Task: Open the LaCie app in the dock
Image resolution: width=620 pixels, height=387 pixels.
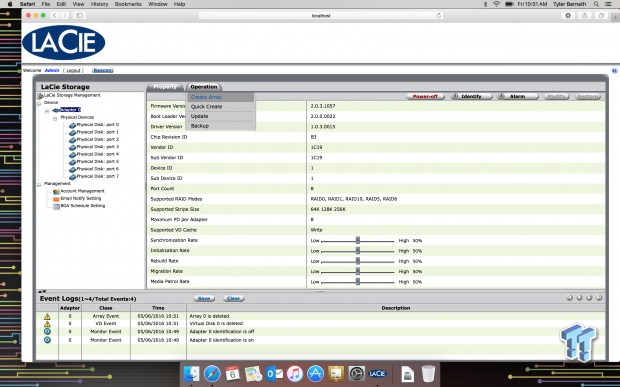Action: [x=377, y=373]
